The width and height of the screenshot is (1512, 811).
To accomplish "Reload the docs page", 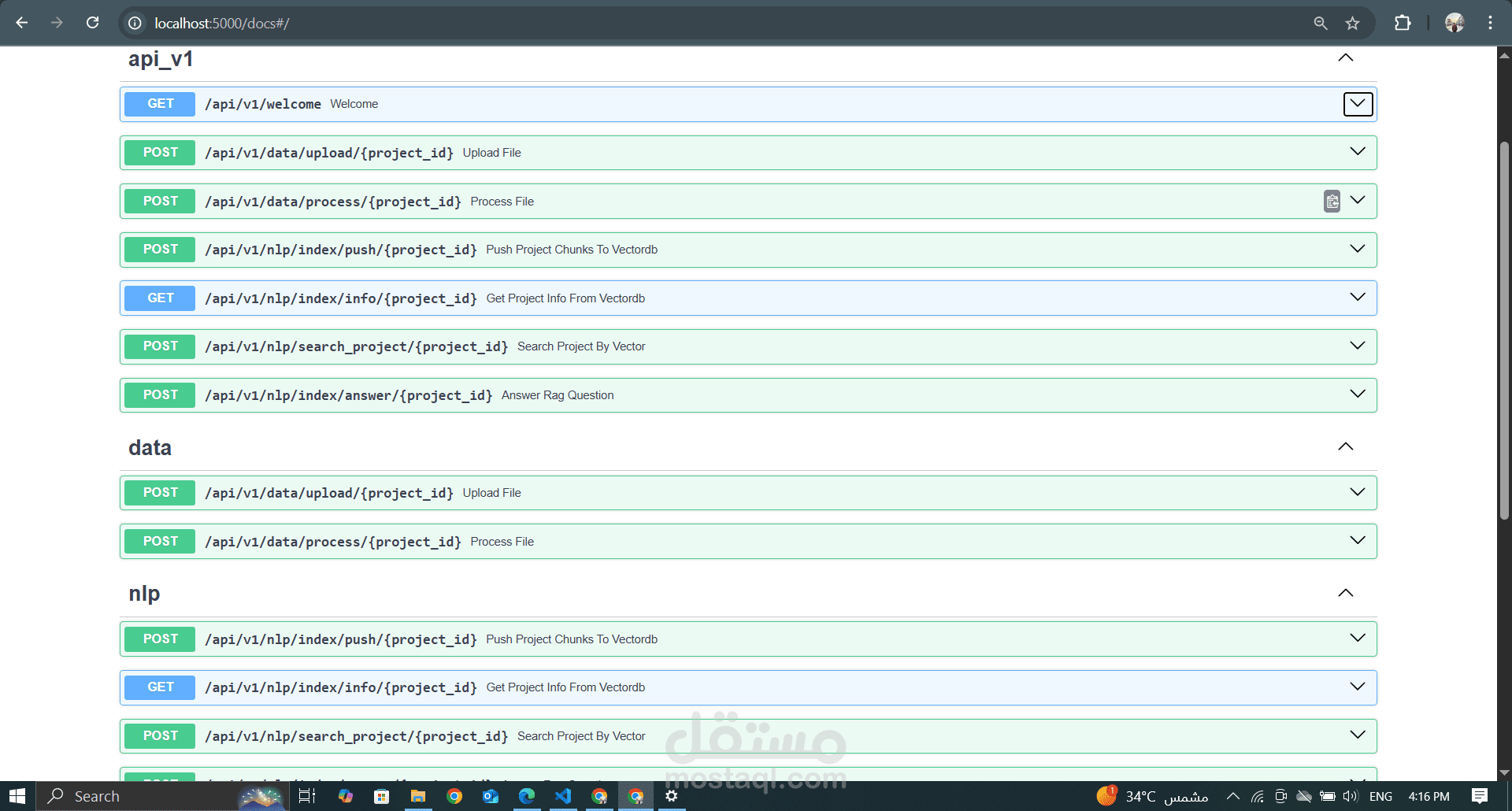I will [x=93, y=23].
